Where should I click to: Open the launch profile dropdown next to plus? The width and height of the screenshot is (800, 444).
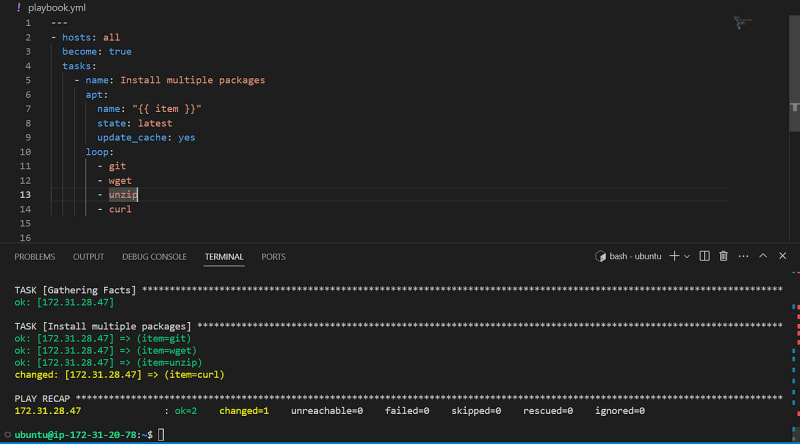click(687, 256)
